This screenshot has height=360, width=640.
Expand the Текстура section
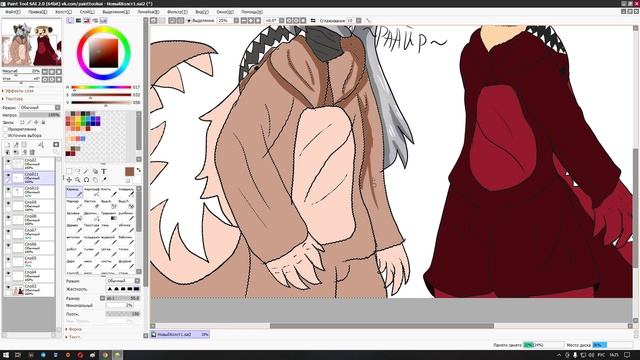tap(13, 99)
